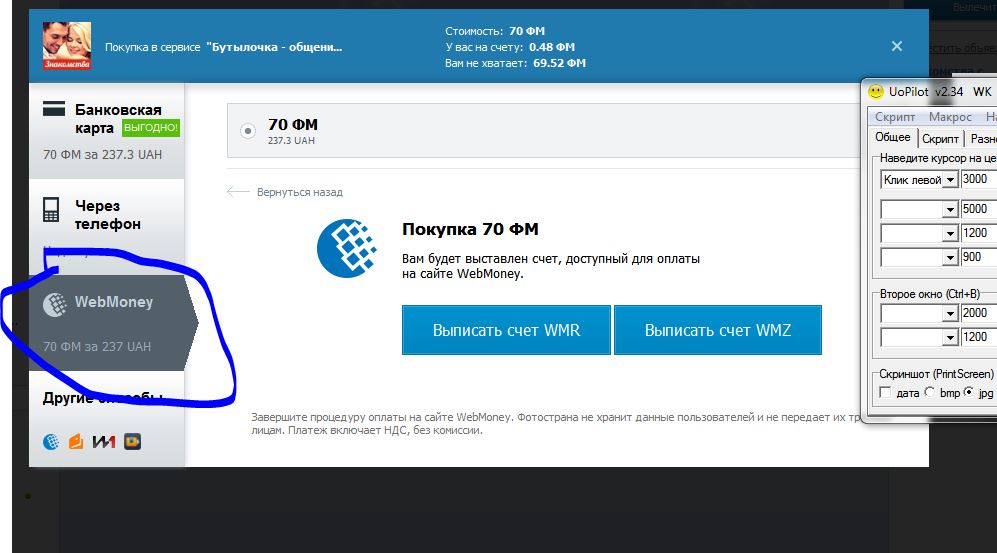The width and height of the screenshot is (997, 553).
Task: Click the large WebMoney logo
Action: pyautogui.click(x=347, y=248)
